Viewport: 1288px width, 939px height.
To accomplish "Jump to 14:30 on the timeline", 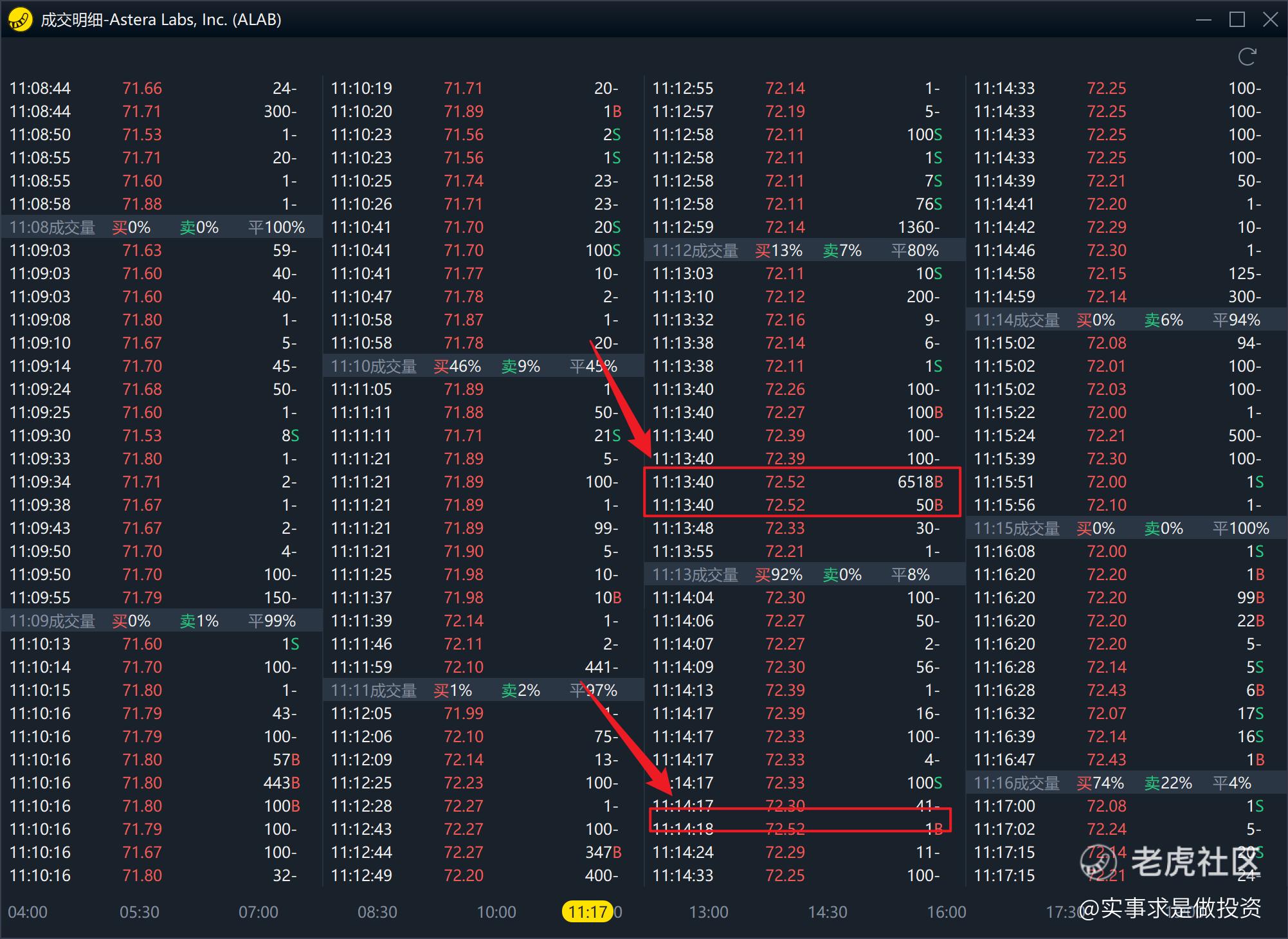I will pyautogui.click(x=828, y=912).
